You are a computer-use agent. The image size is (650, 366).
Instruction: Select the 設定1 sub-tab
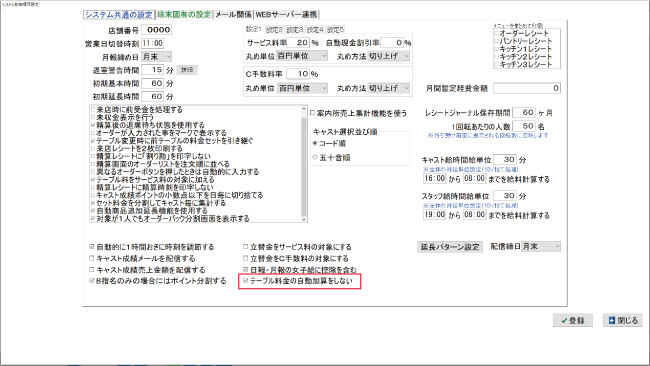pos(254,29)
